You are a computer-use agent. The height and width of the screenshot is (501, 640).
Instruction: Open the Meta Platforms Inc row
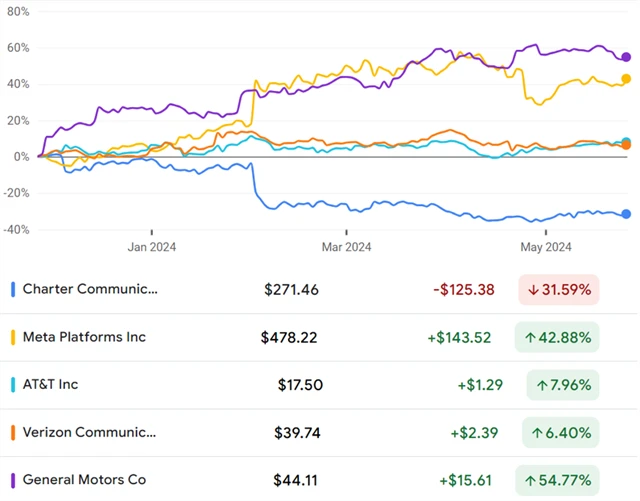click(84, 337)
